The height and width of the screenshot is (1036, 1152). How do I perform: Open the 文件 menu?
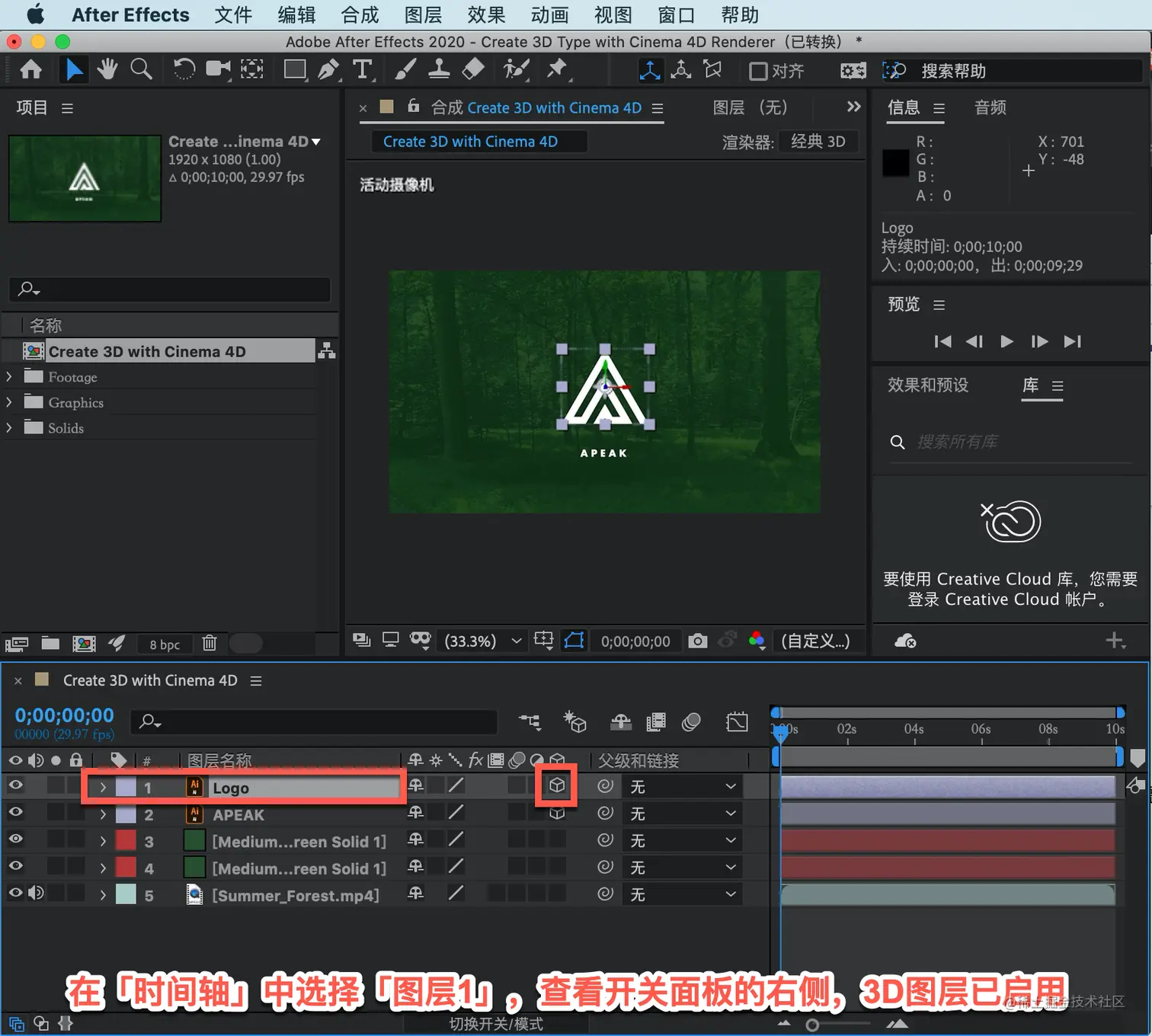233,15
